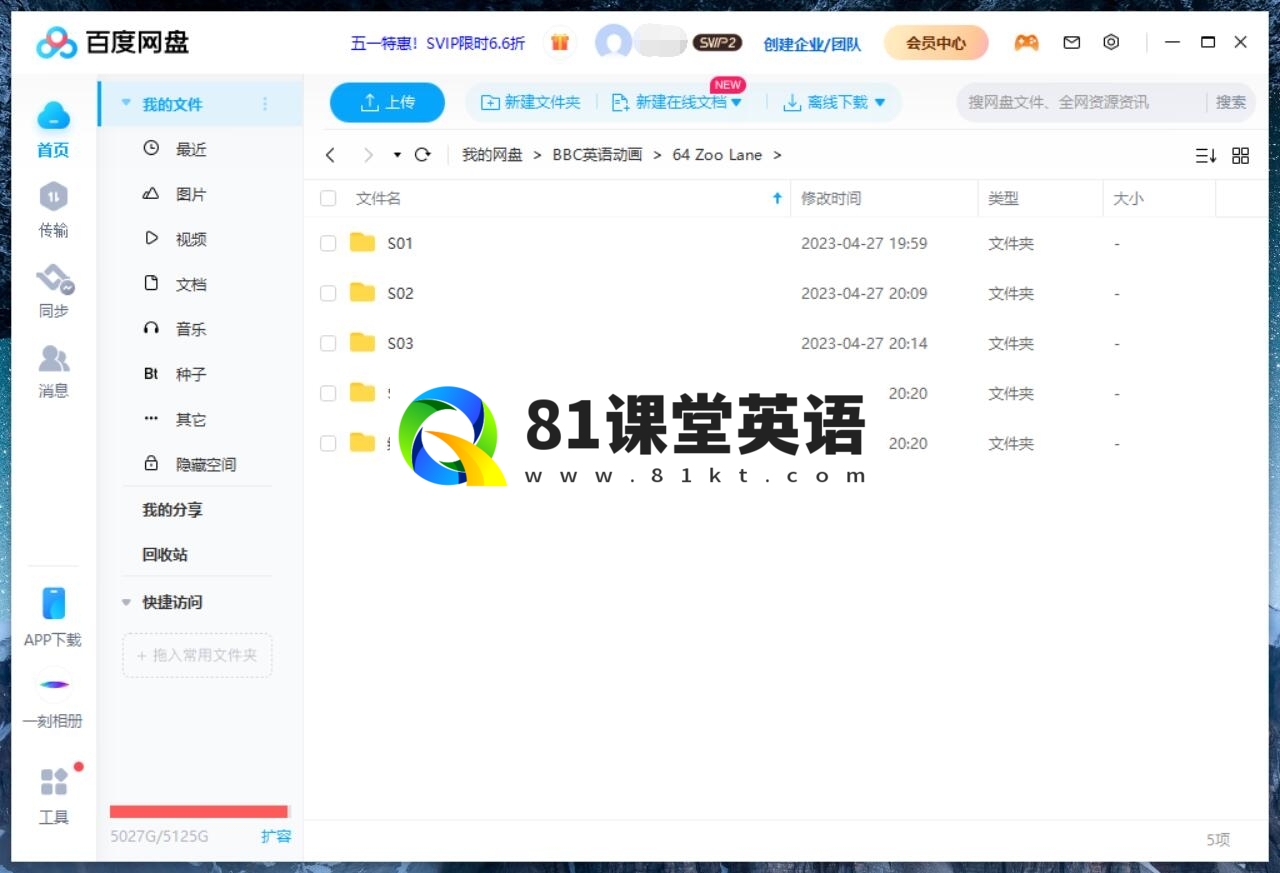Viewport: 1280px width, 873px height.
Task: Check the S03 row checkbox
Action: pos(328,343)
